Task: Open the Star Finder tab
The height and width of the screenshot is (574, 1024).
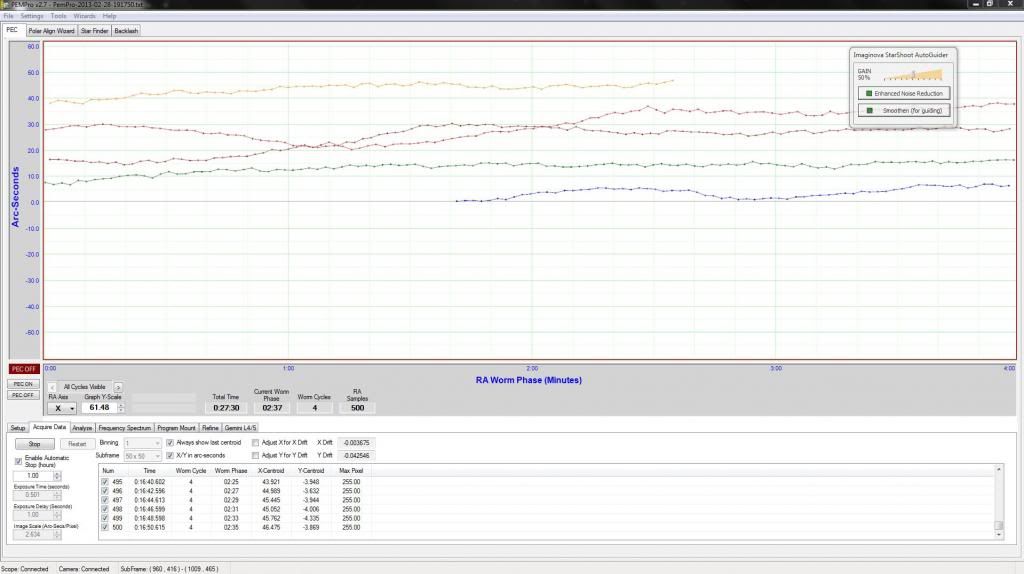Action: point(95,31)
